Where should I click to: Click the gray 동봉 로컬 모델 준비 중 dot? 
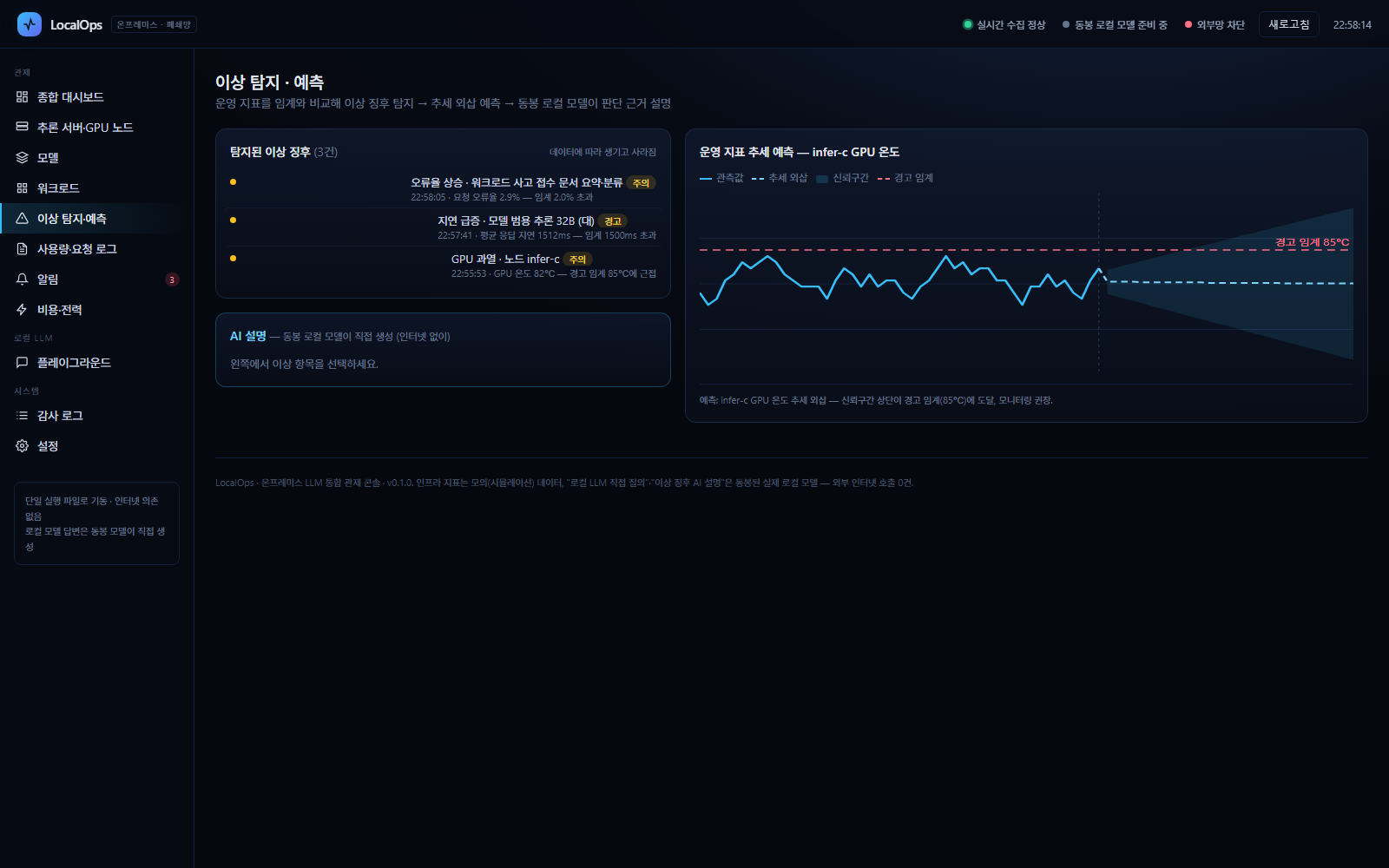tap(1066, 24)
